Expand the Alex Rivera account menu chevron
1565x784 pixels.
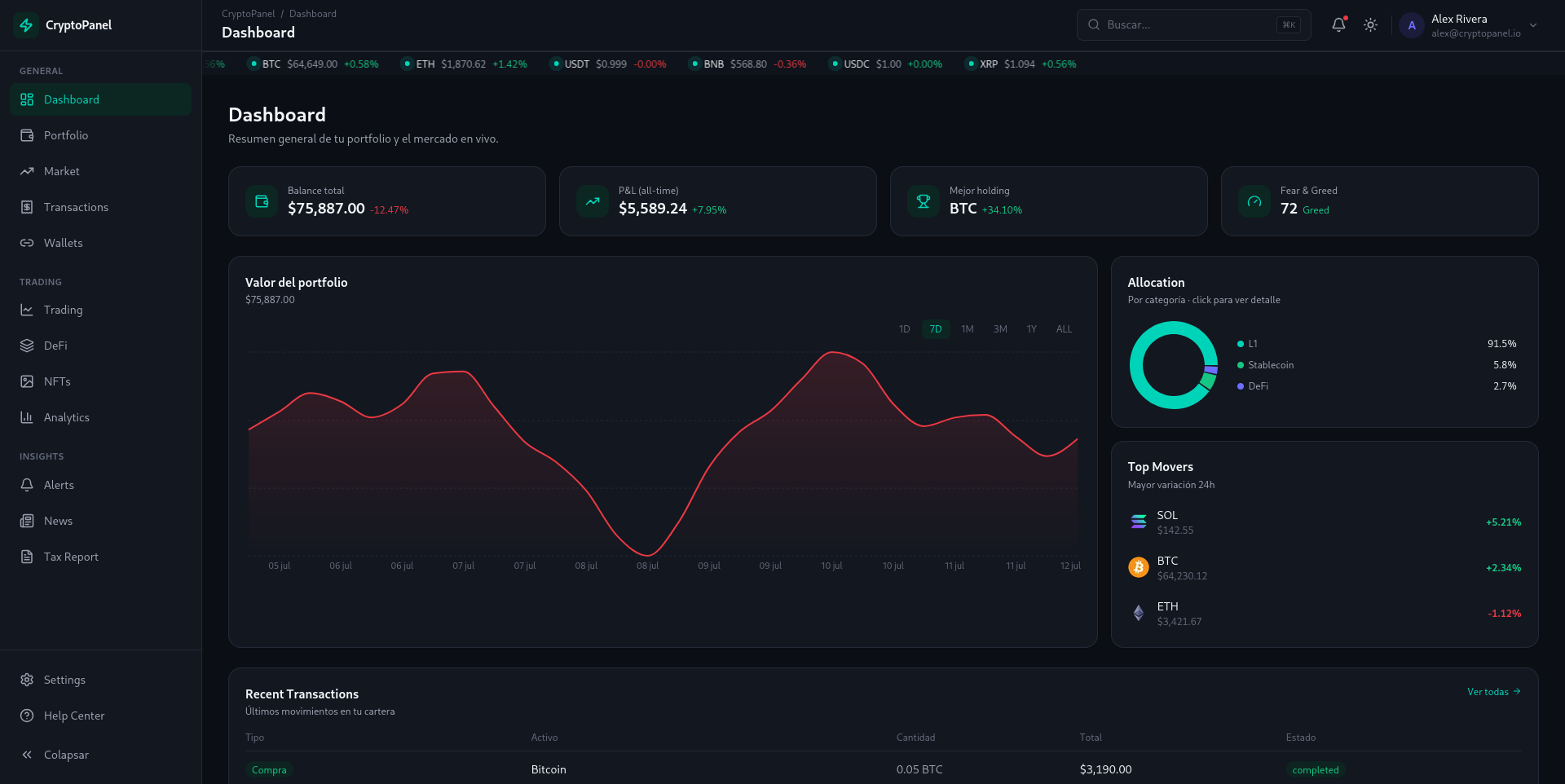click(1533, 25)
